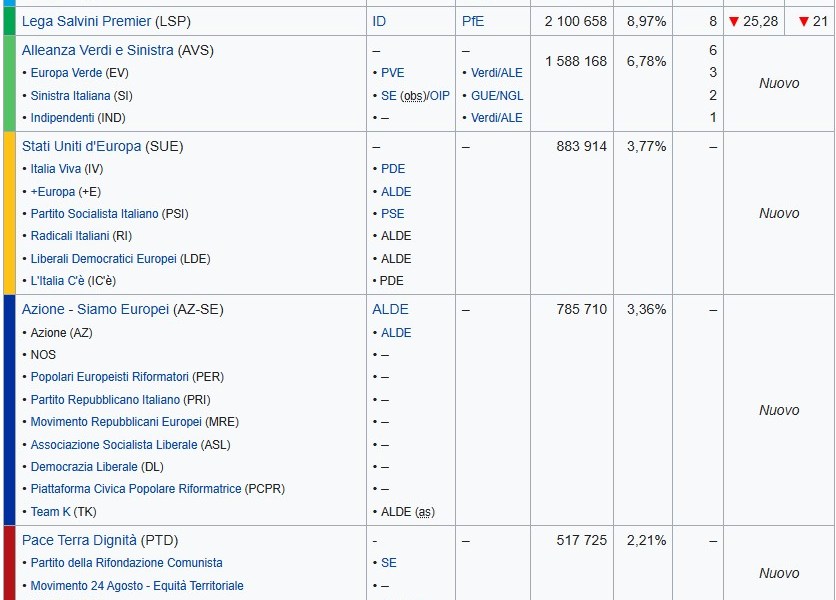Click the red down arrow beside 21

tap(803, 21)
